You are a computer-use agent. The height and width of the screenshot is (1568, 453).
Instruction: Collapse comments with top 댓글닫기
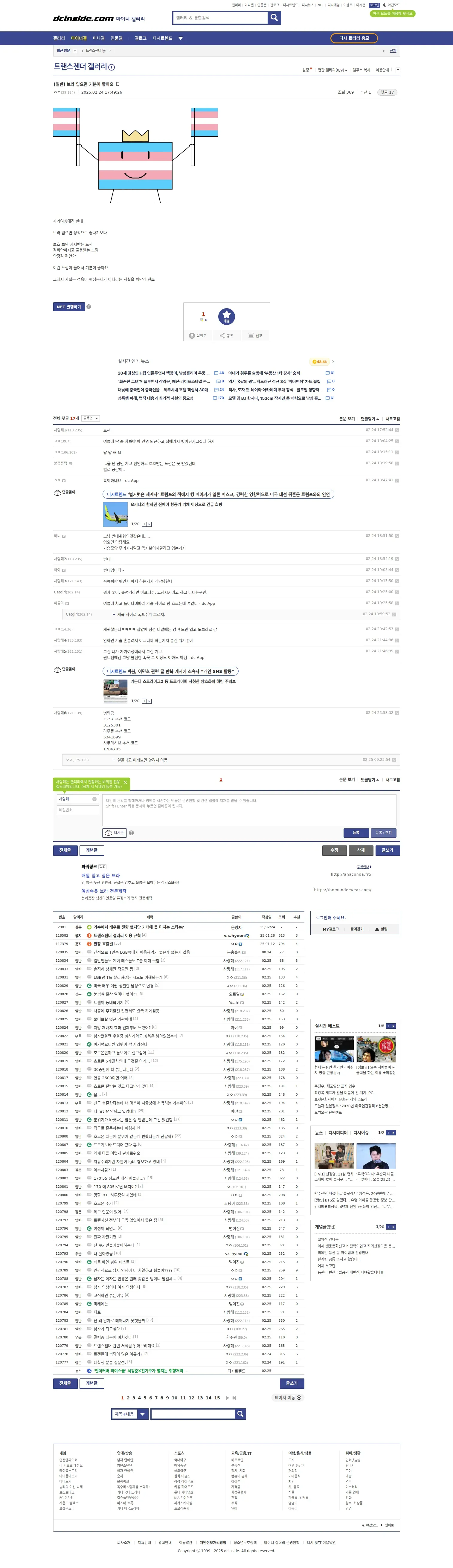pos(370,419)
